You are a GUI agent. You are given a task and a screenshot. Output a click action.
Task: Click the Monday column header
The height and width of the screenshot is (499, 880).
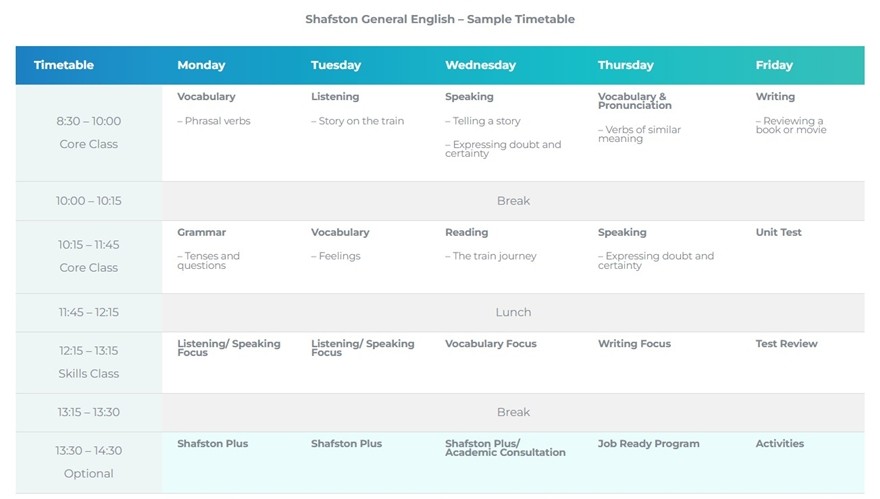point(201,65)
